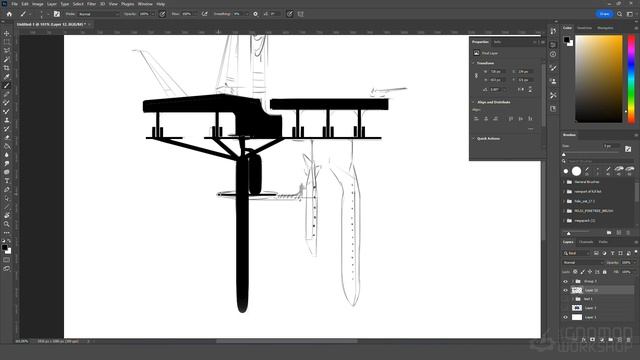This screenshot has width=640, height=360.
Task: Click the horizontal canvas scrollbar
Action: coord(287,341)
